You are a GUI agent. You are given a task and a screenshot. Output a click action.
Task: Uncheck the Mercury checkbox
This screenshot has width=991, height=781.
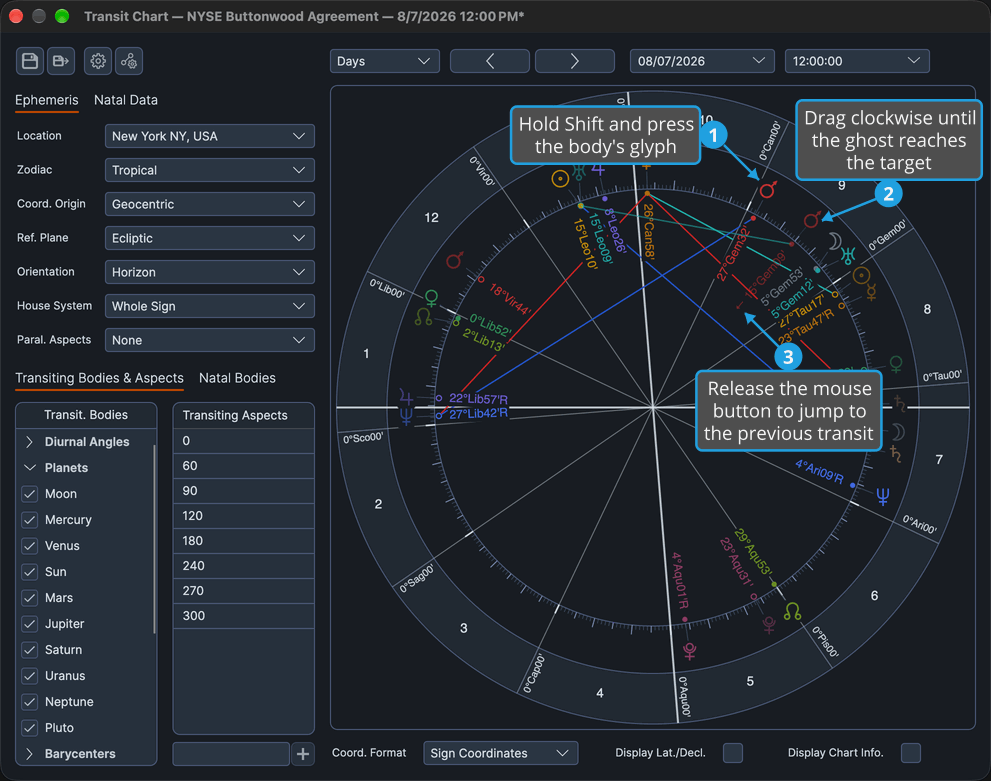[x=30, y=520]
